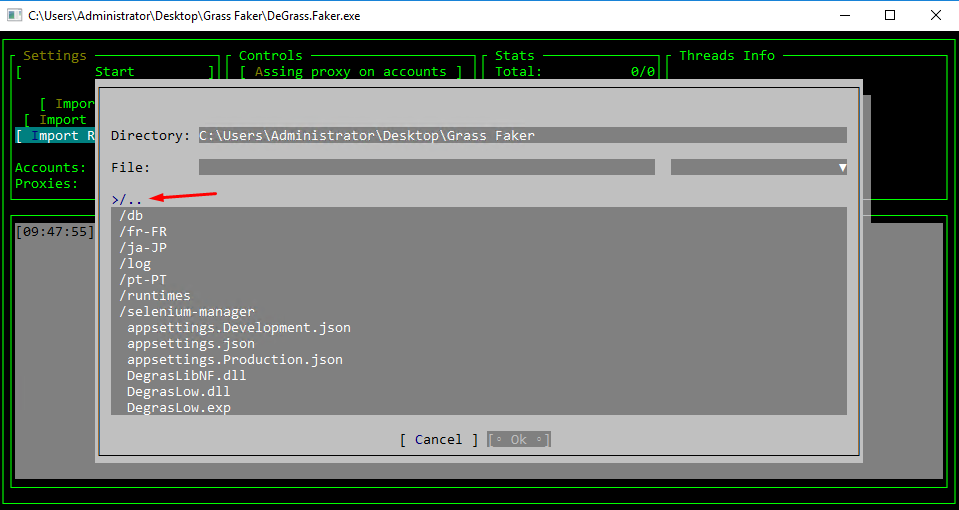Image resolution: width=959 pixels, height=510 pixels.
Task: Select appsettings.Development.json file
Action: click(239, 328)
